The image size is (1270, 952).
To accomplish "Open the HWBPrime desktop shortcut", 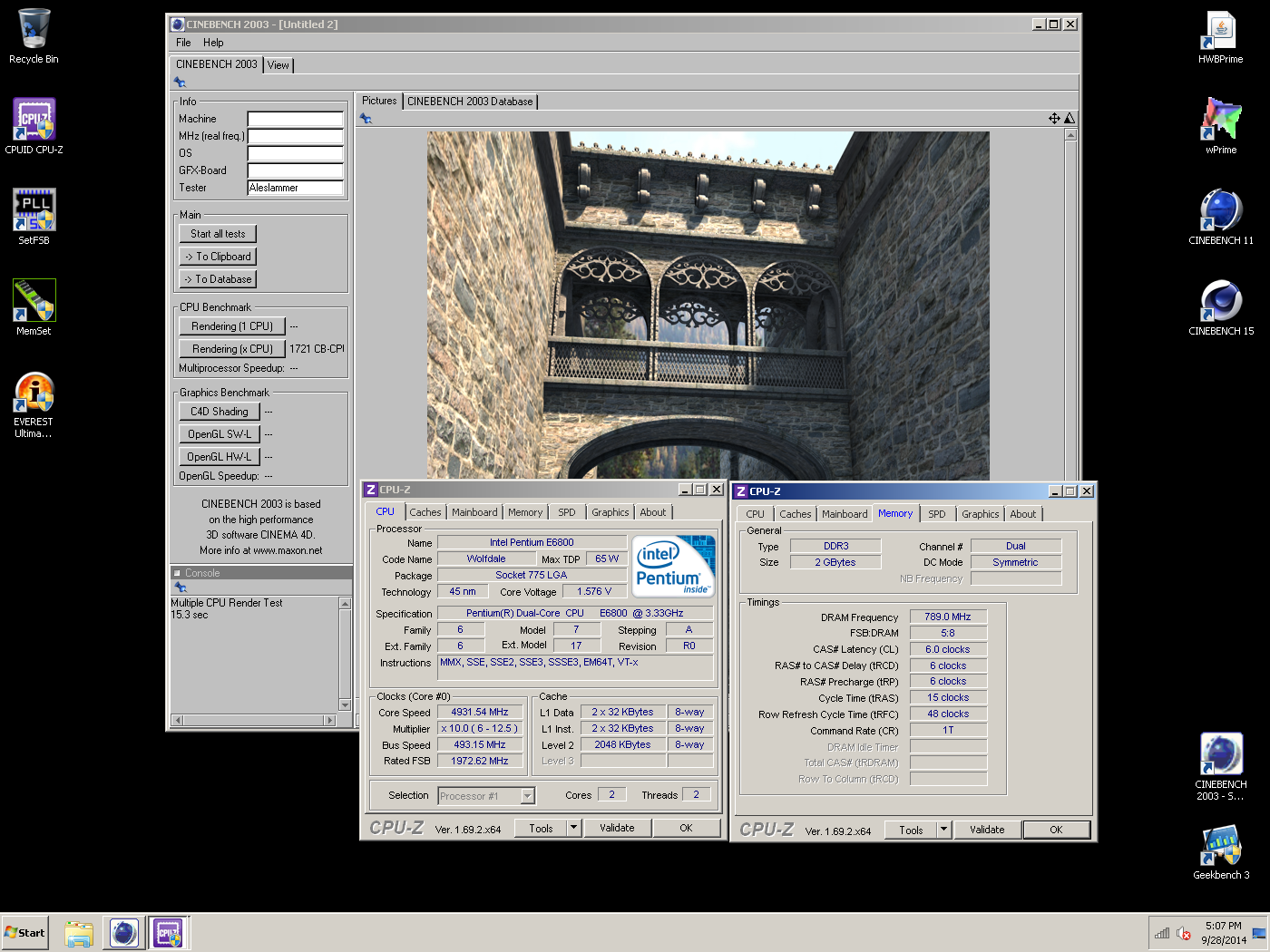I will tap(1221, 36).
